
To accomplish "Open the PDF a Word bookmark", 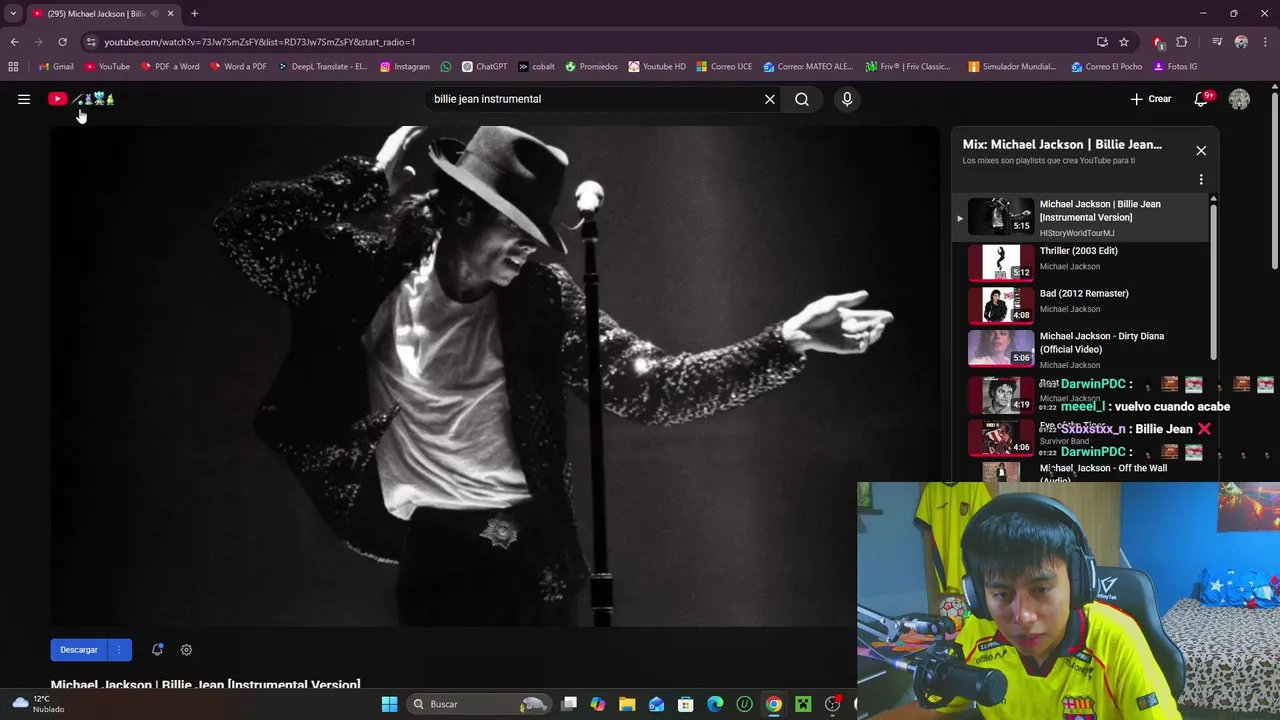I will click(x=170, y=67).
